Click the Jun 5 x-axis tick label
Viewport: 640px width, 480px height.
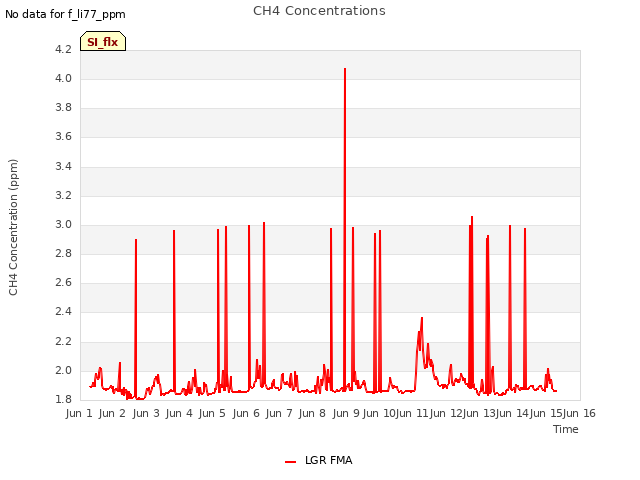tap(212, 413)
